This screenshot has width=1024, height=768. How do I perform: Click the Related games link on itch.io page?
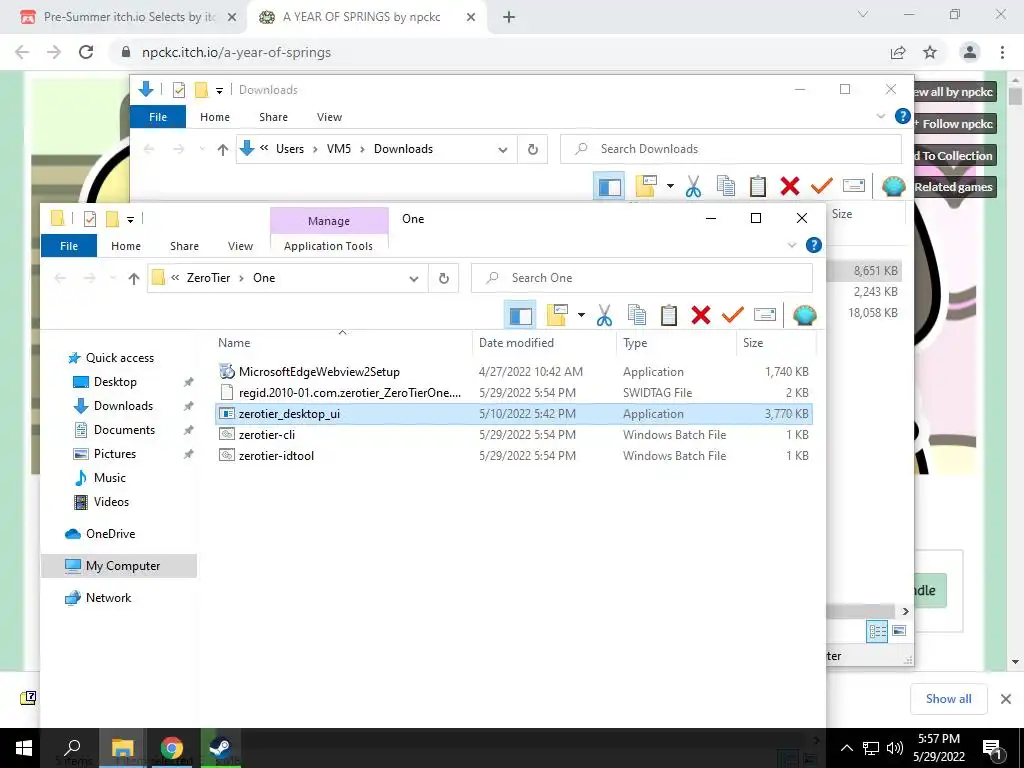[x=953, y=187]
